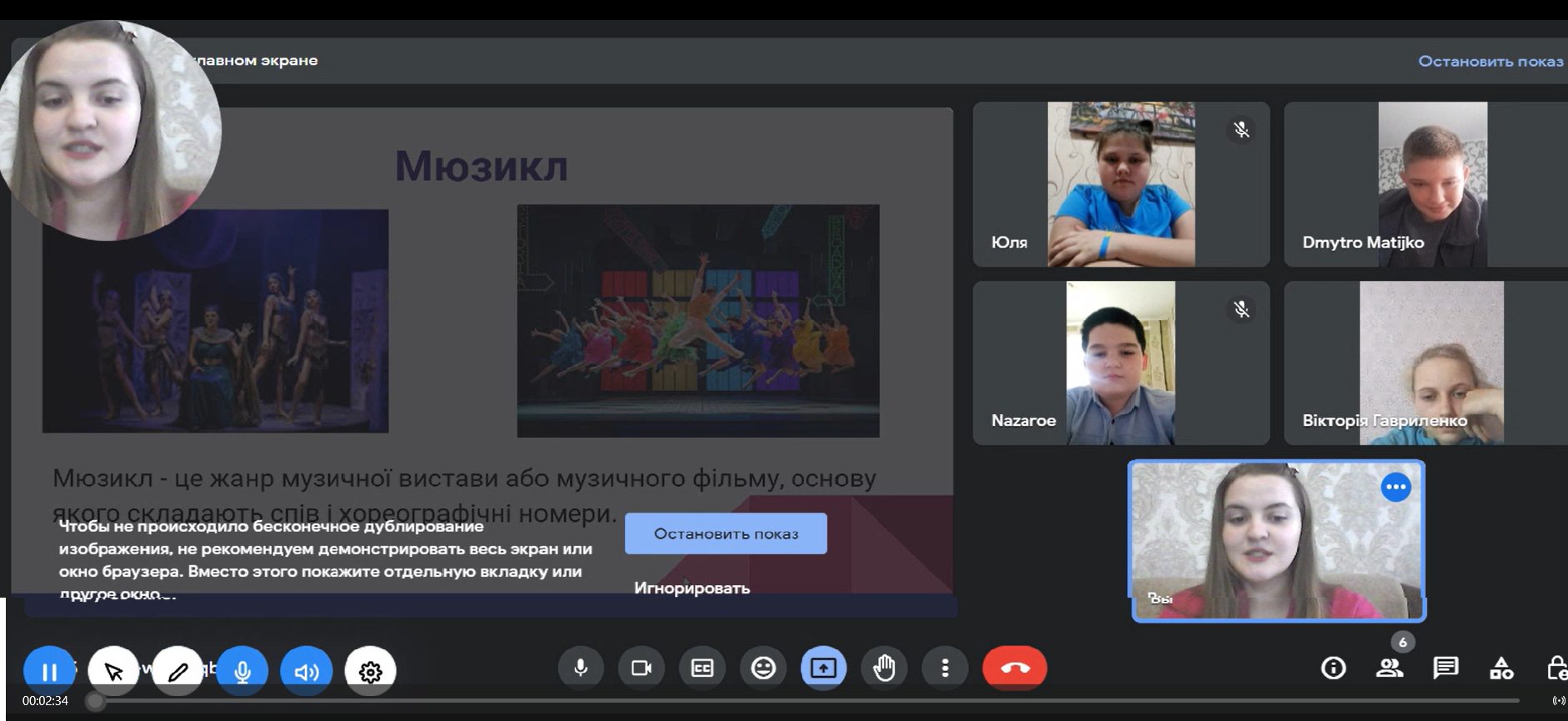The height and width of the screenshot is (721, 1568).
Task: Click the present screen button
Action: click(823, 668)
